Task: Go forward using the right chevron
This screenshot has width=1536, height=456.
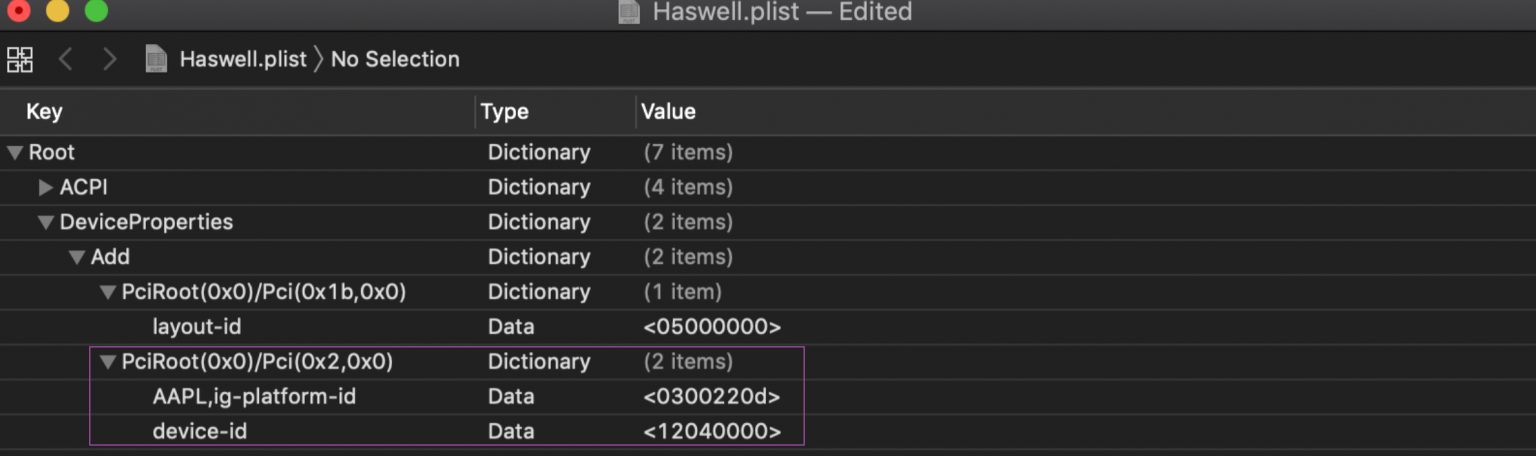Action: click(x=110, y=59)
